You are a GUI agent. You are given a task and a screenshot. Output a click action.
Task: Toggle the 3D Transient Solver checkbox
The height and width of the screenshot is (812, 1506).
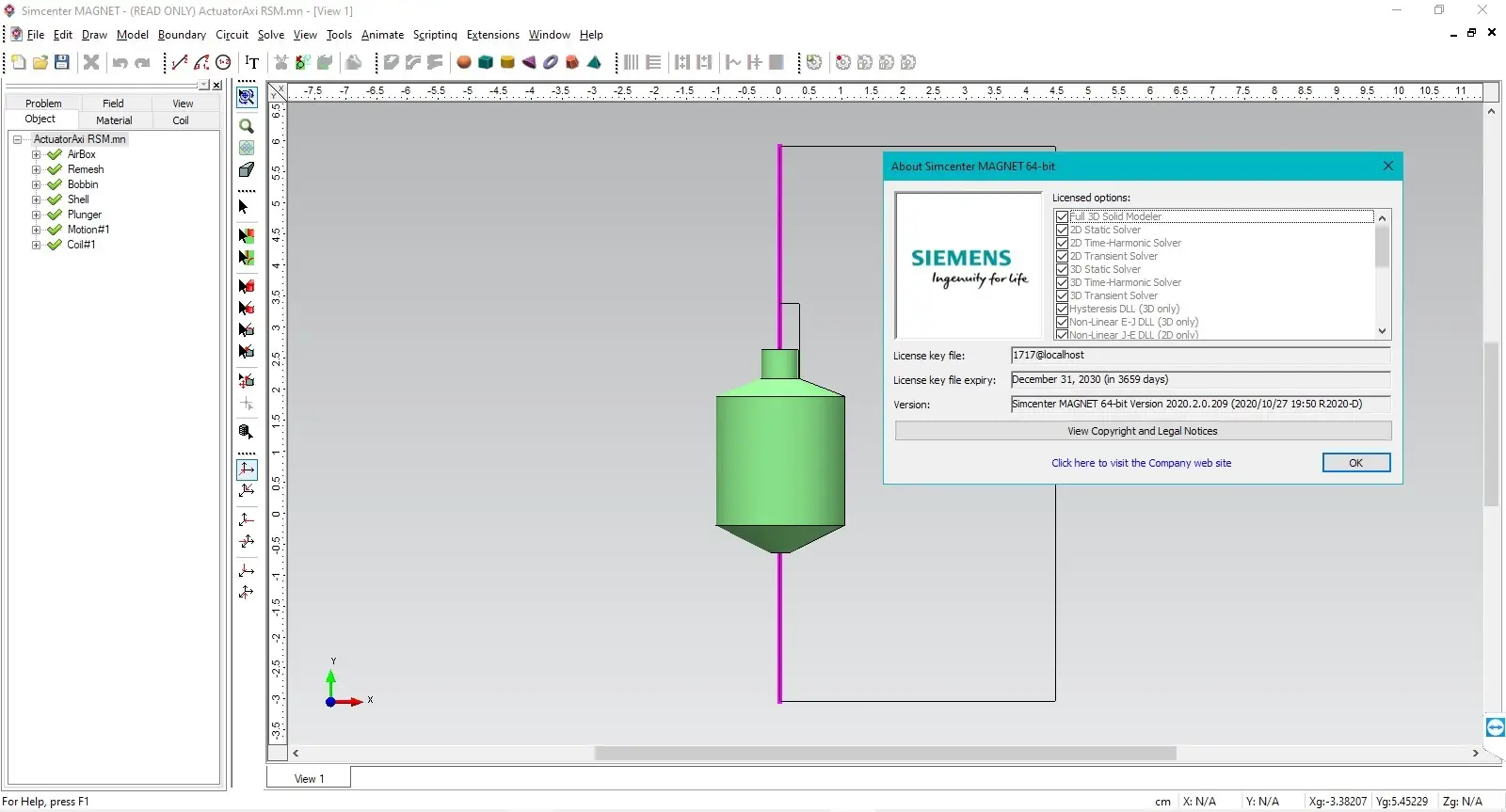tap(1062, 295)
